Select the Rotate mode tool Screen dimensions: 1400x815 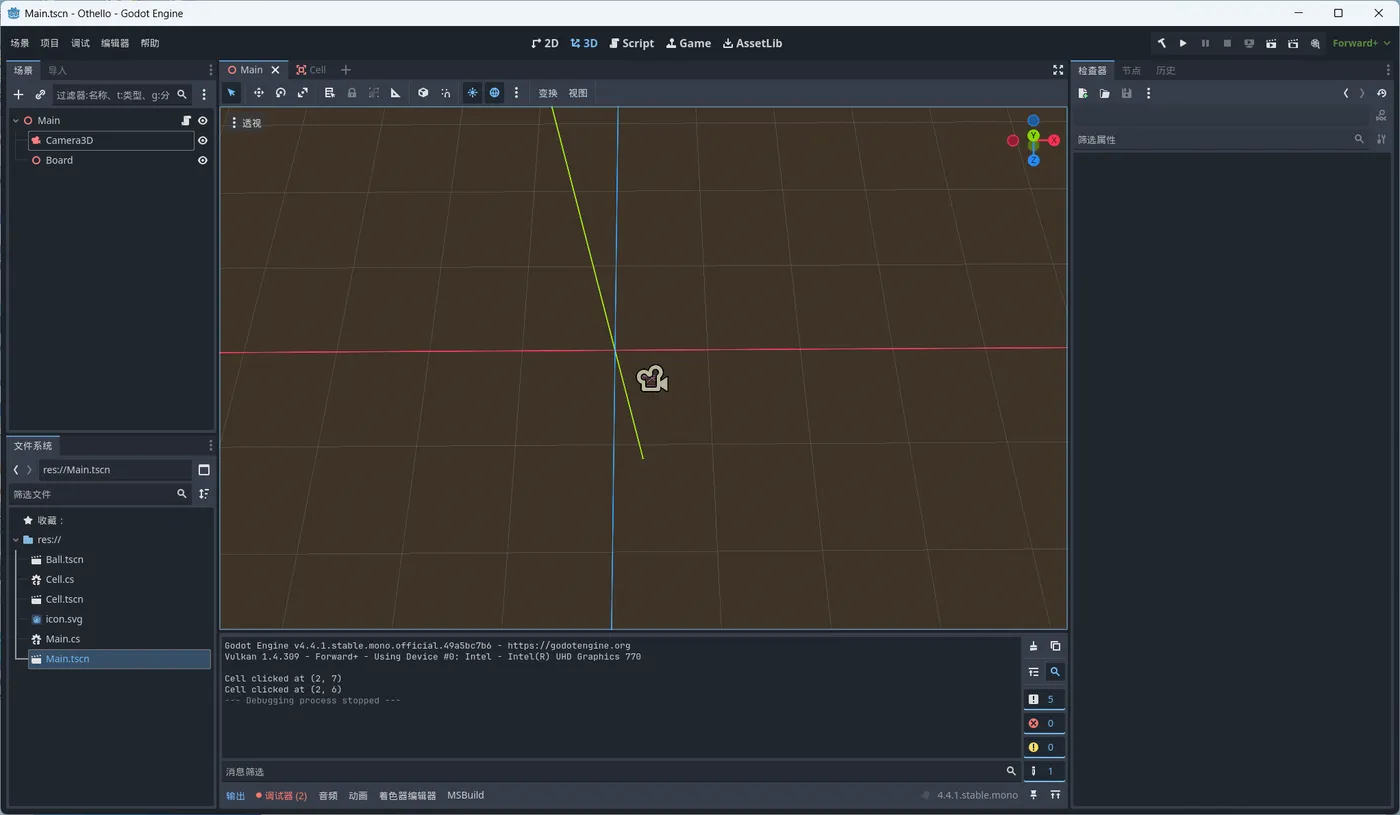[281, 93]
